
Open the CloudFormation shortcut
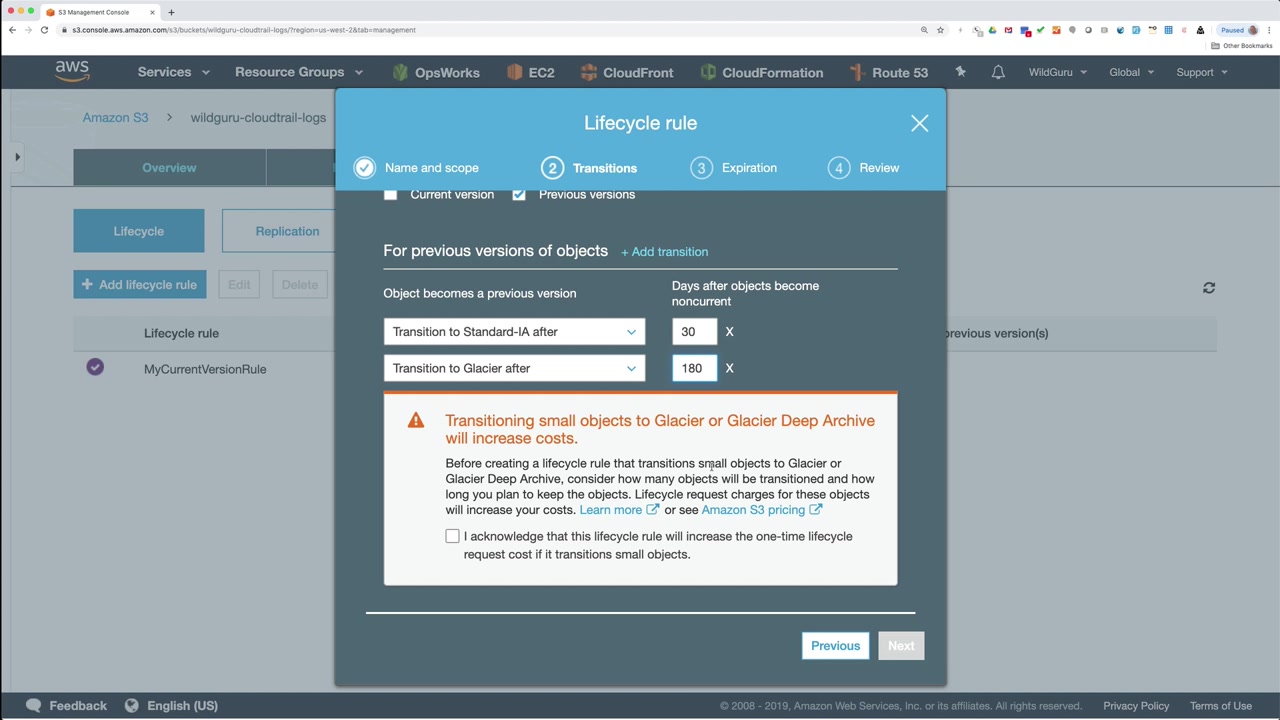[761, 72]
